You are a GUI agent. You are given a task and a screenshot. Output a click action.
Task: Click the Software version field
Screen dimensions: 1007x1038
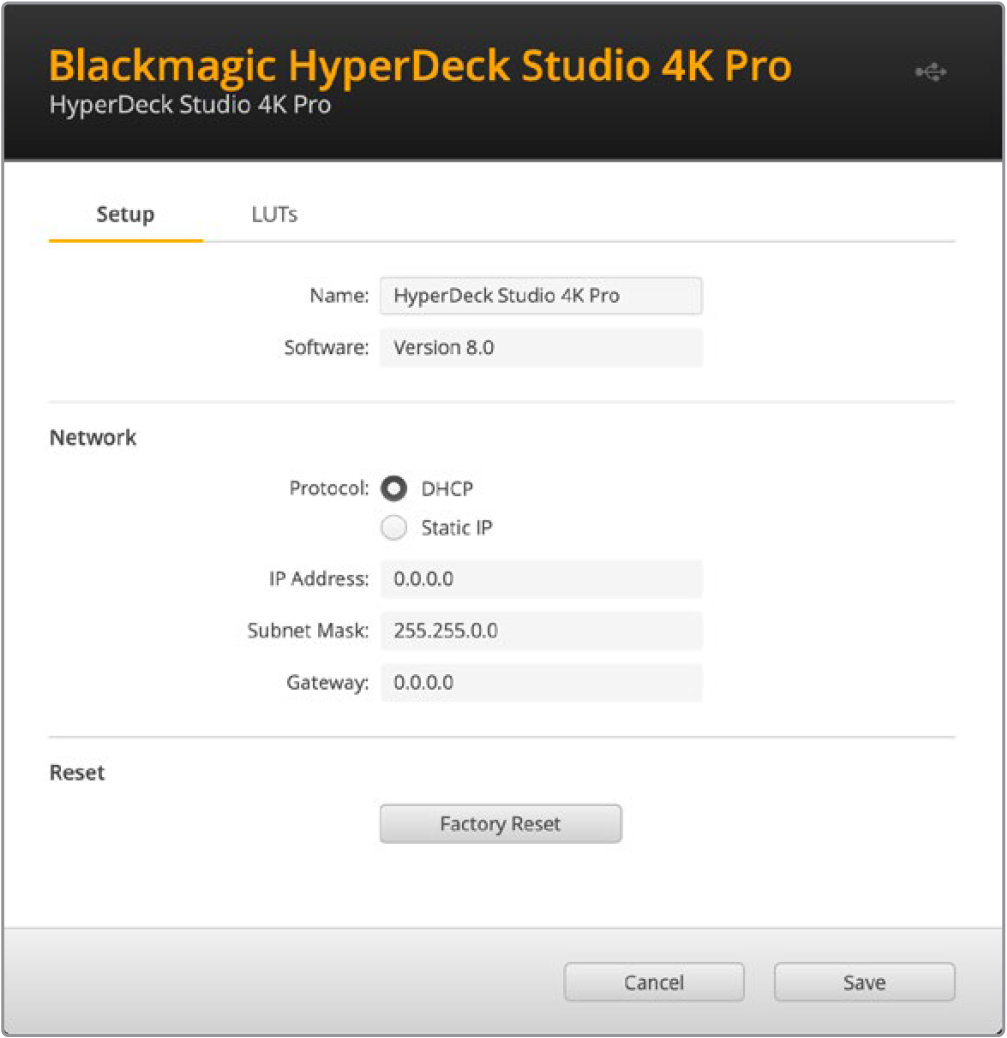coord(540,348)
